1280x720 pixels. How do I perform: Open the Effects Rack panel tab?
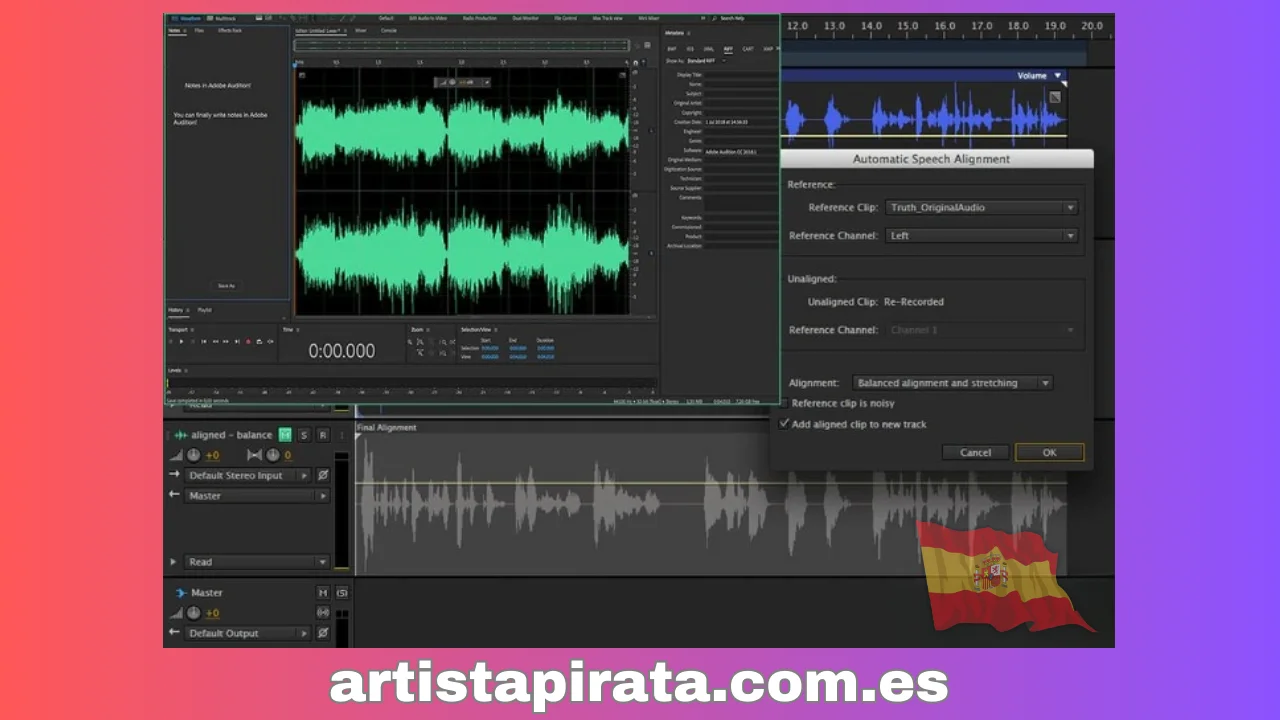[230, 31]
